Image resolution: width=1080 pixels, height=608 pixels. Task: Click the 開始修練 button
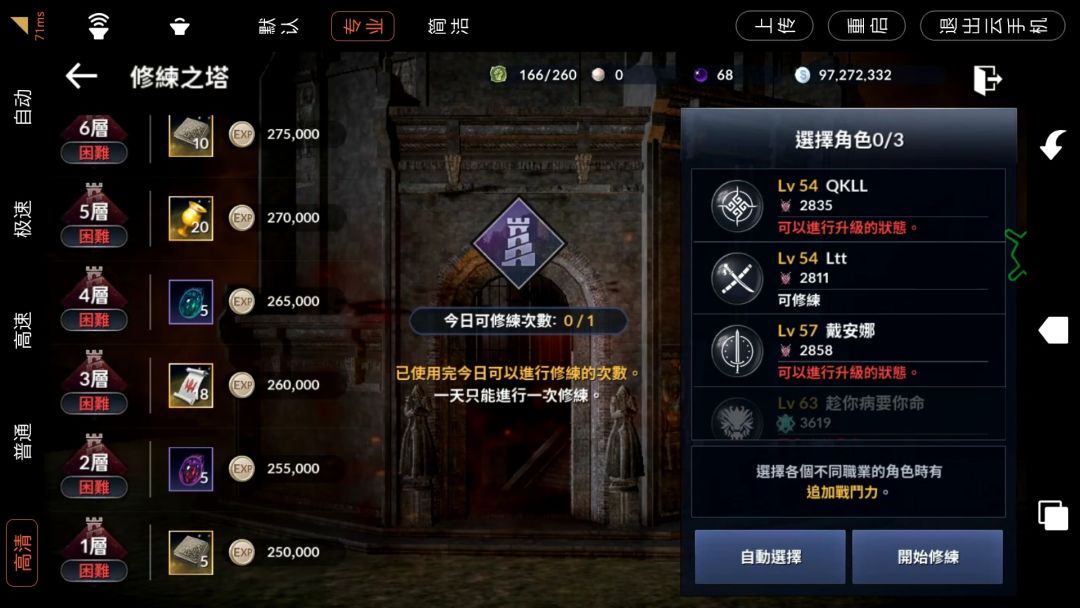[x=928, y=556]
